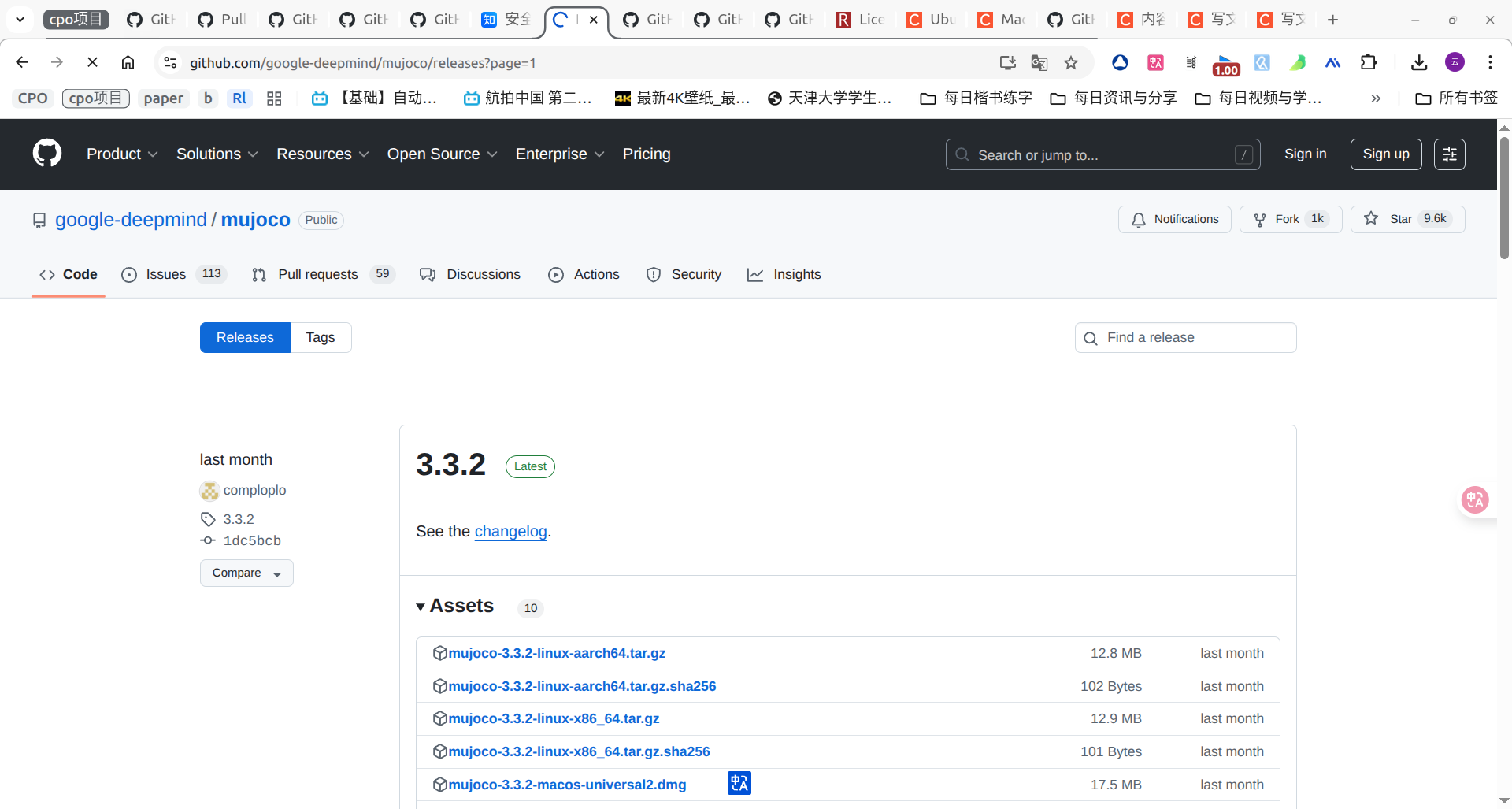
Task: Close the active browser tab
Action: pyautogui.click(x=594, y=20)
